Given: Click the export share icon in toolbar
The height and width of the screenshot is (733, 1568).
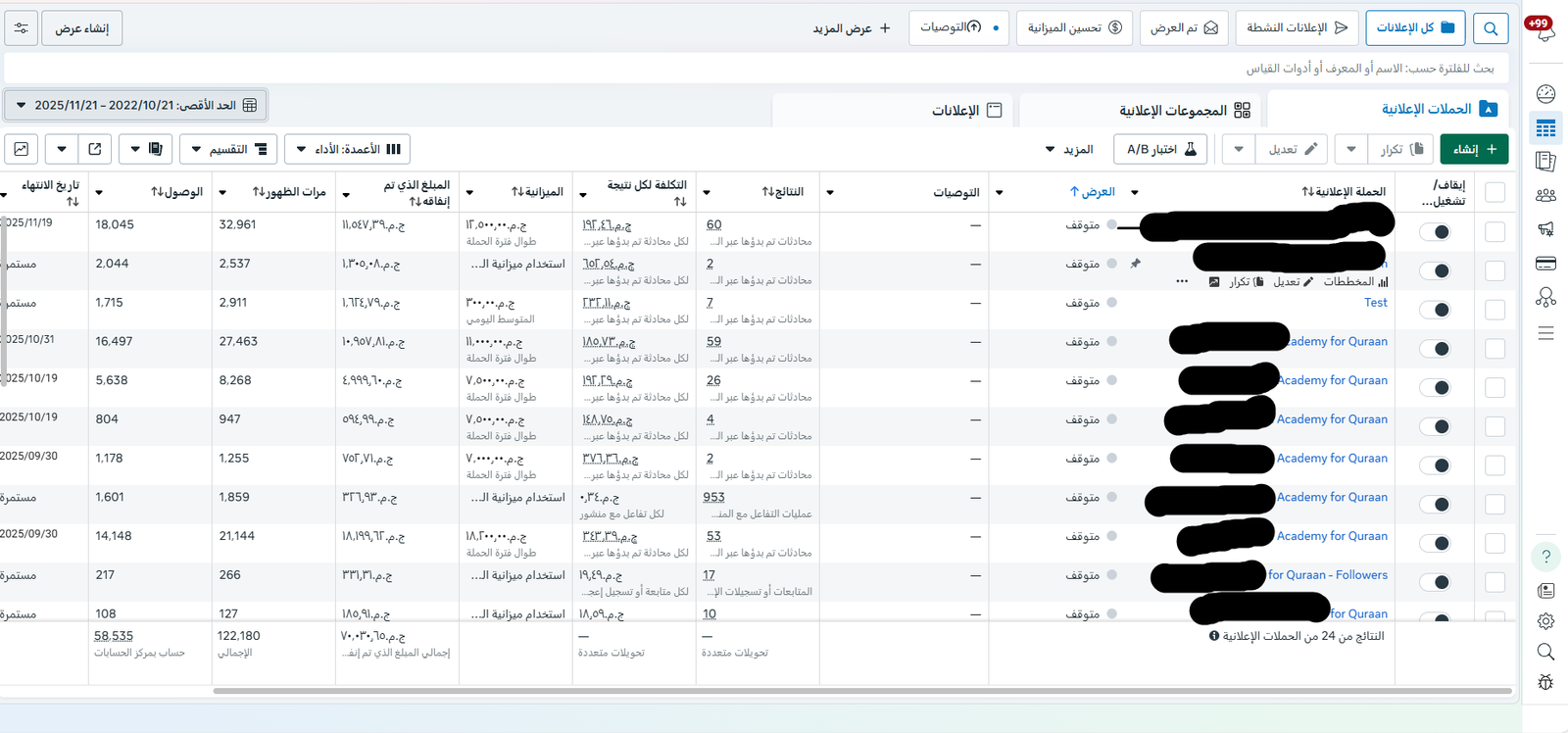Looking at the screenshot, I should point(95,149).
